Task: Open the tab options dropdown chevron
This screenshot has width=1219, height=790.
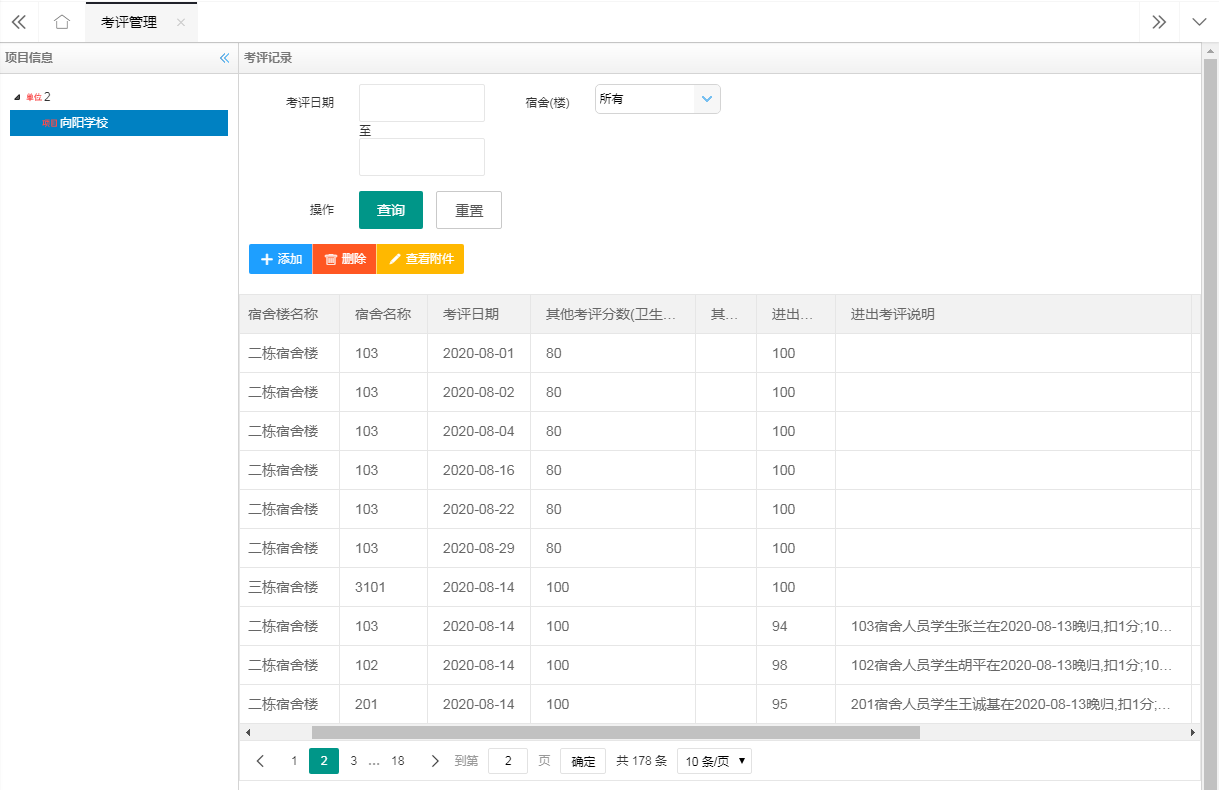Action: tap(1199, 22)
